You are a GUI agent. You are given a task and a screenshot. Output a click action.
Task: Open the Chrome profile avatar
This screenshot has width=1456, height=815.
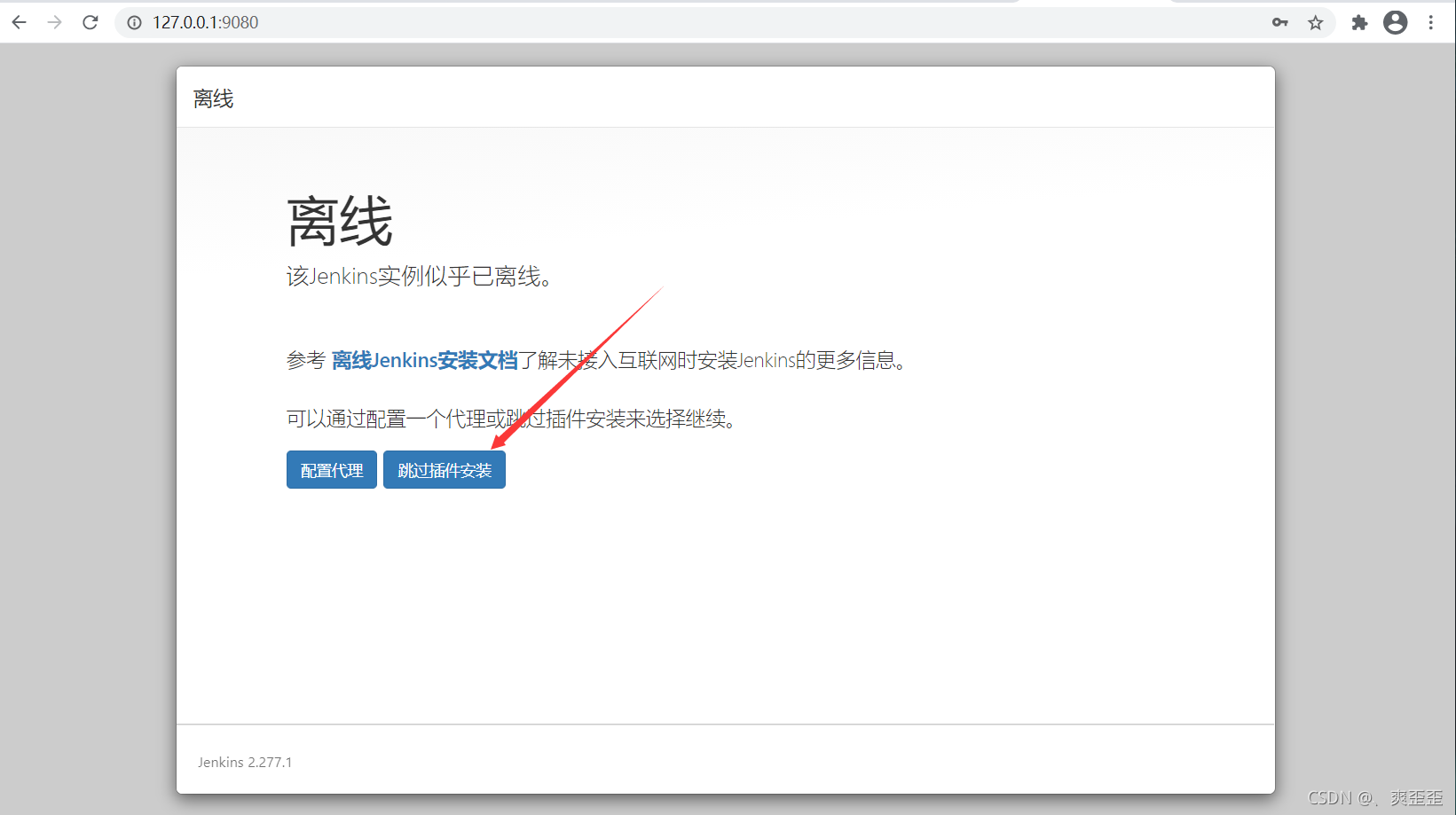[1395, 22]
